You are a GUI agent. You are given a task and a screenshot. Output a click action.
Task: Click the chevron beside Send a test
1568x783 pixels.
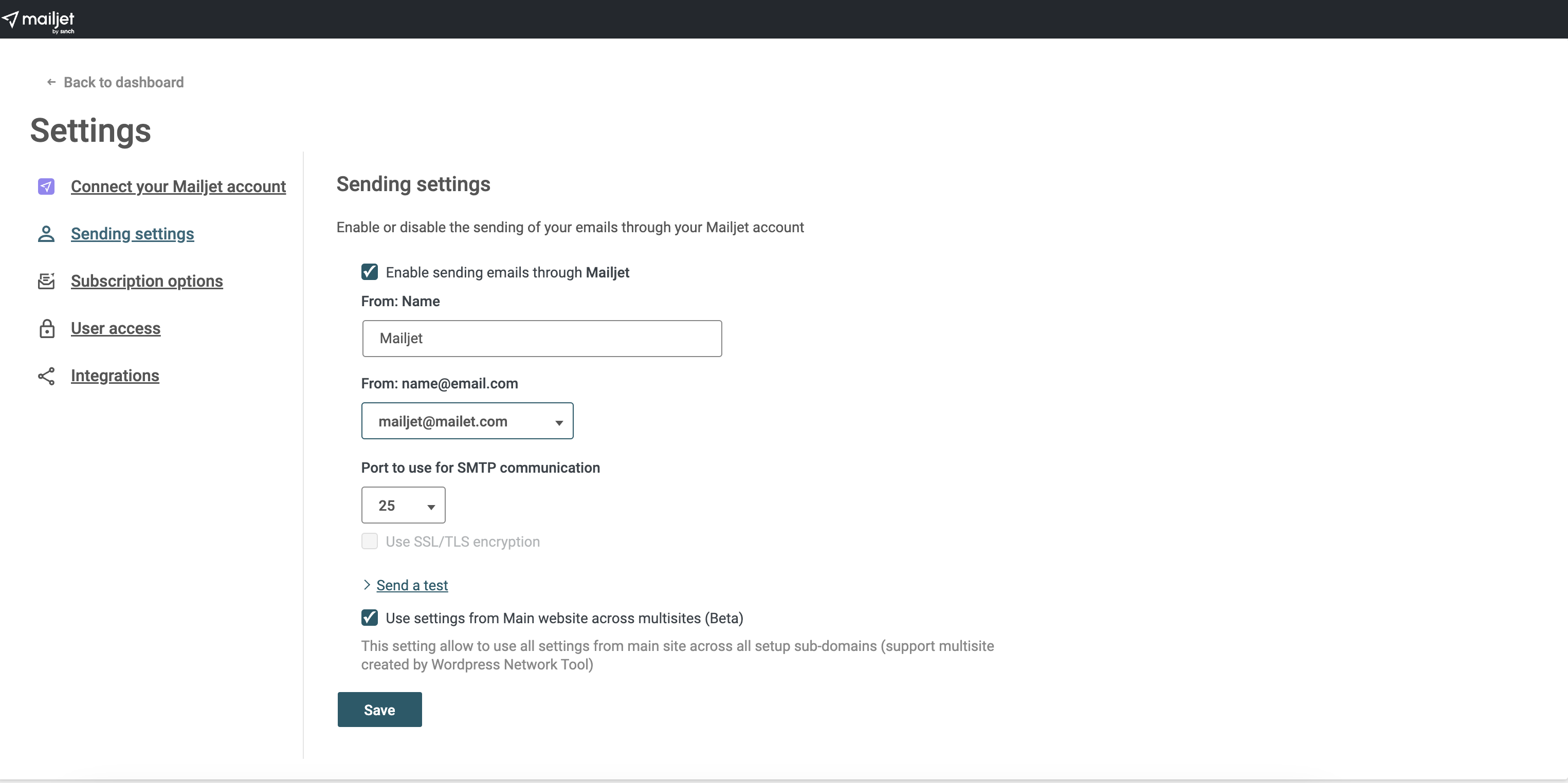point(367,585)
